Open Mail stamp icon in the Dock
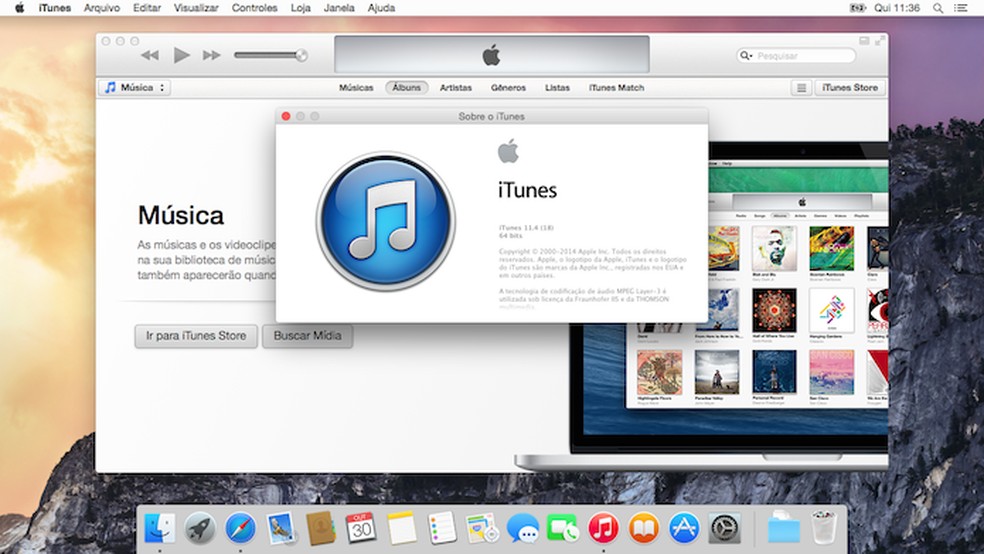Screen dimensions: 984x554 pos(281,528)
